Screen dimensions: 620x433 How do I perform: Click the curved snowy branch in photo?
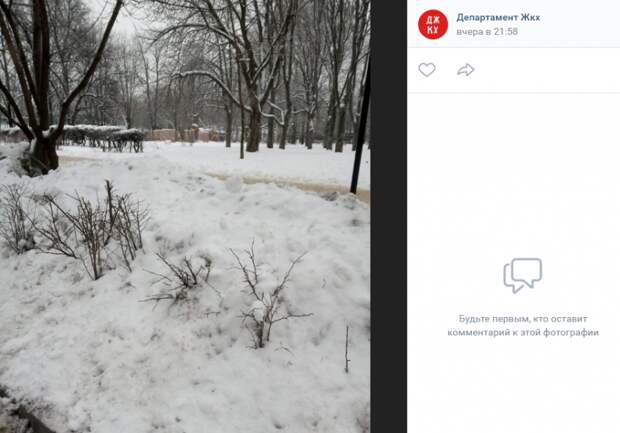click(206, 81)
